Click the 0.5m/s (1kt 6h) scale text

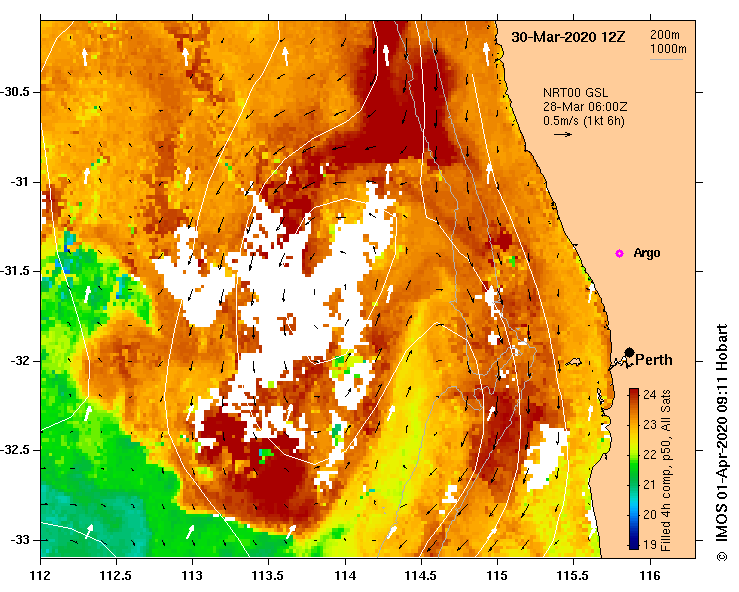coord(583,121)
